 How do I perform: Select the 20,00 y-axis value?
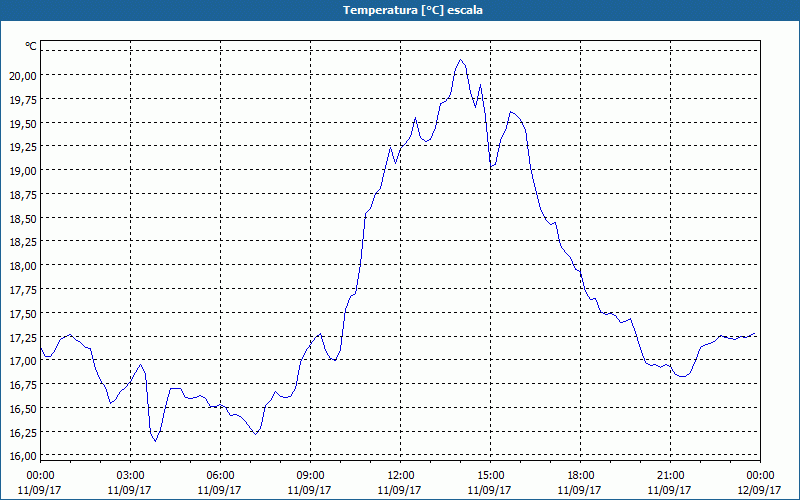click(x=23, y=76)
